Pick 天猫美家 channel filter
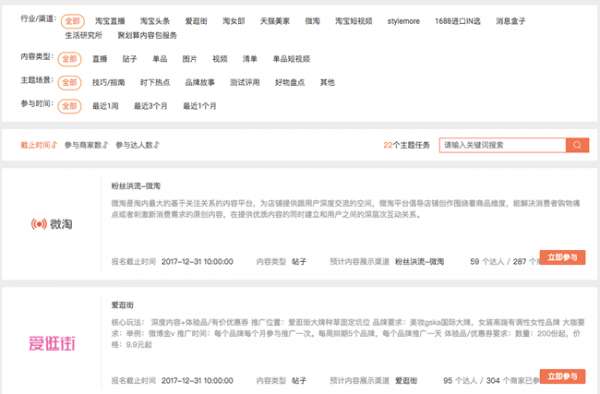600x394 pixels. coord(275,21)
